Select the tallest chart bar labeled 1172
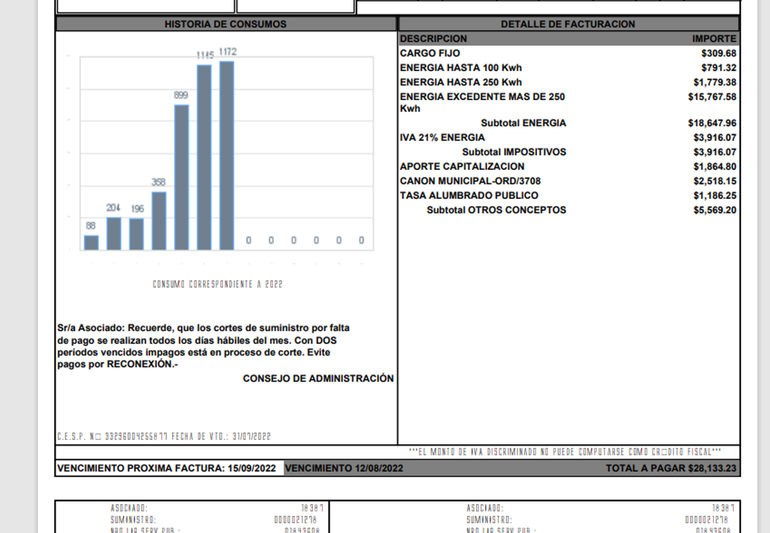This screenshot has width=770, height=533. point(227,155)
